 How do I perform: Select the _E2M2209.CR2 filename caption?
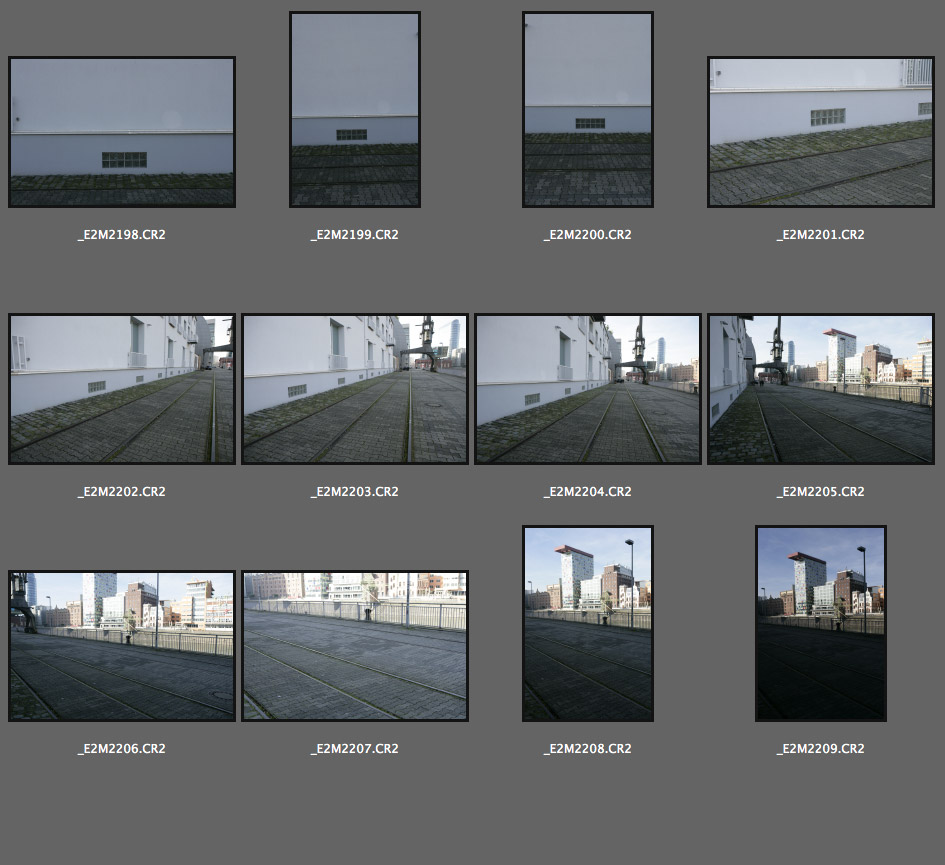820,749
